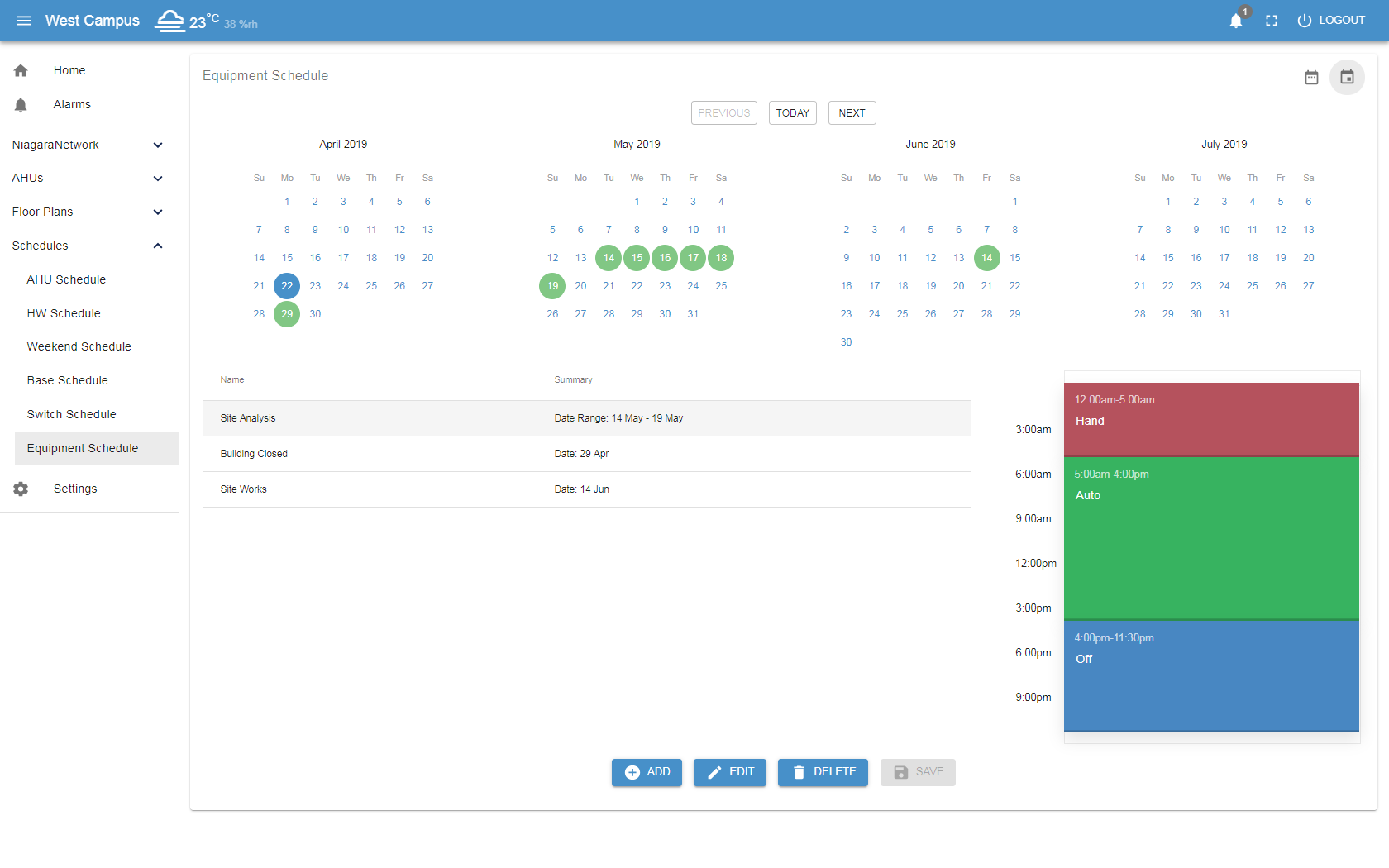Select the green Auto 5:00am-4:00pm block
The width and height of the screenshot is (1389, 868).
pos(1211,538)
